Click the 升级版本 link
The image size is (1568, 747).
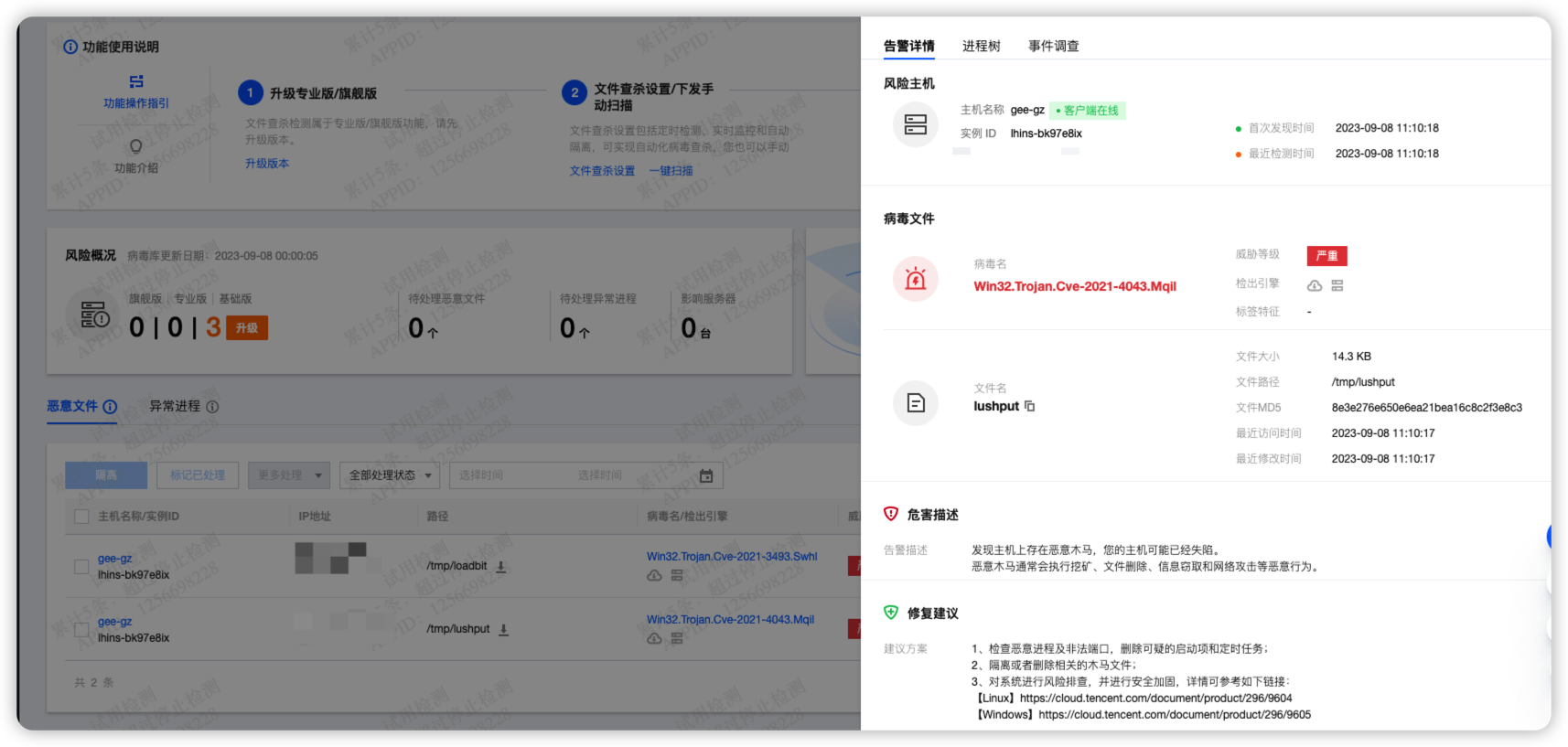[x=267, y=164]
